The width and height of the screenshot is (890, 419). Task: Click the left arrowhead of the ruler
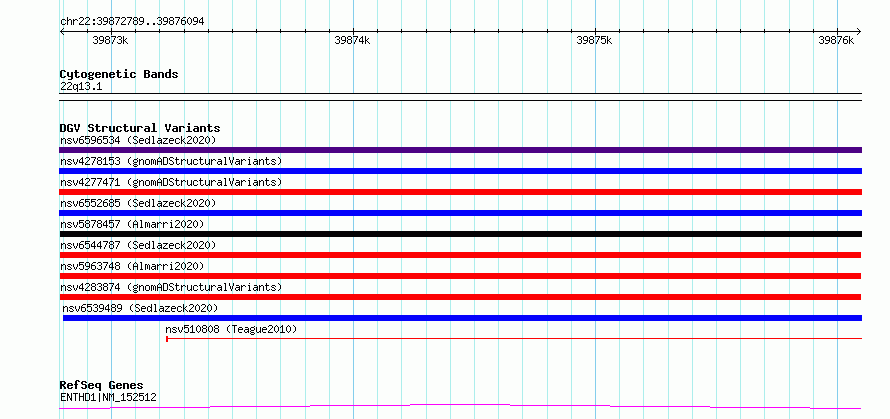coord(62,31)
